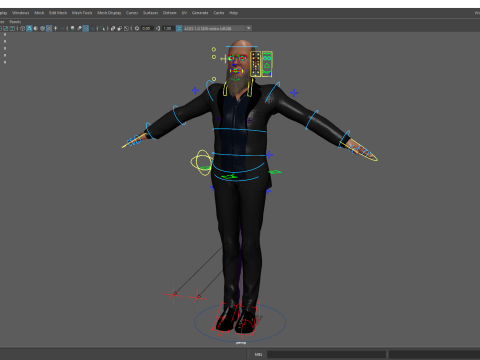480x360 pixels.
Task: Select the yellow facial picker panel control
Action: tap(256, 64)
